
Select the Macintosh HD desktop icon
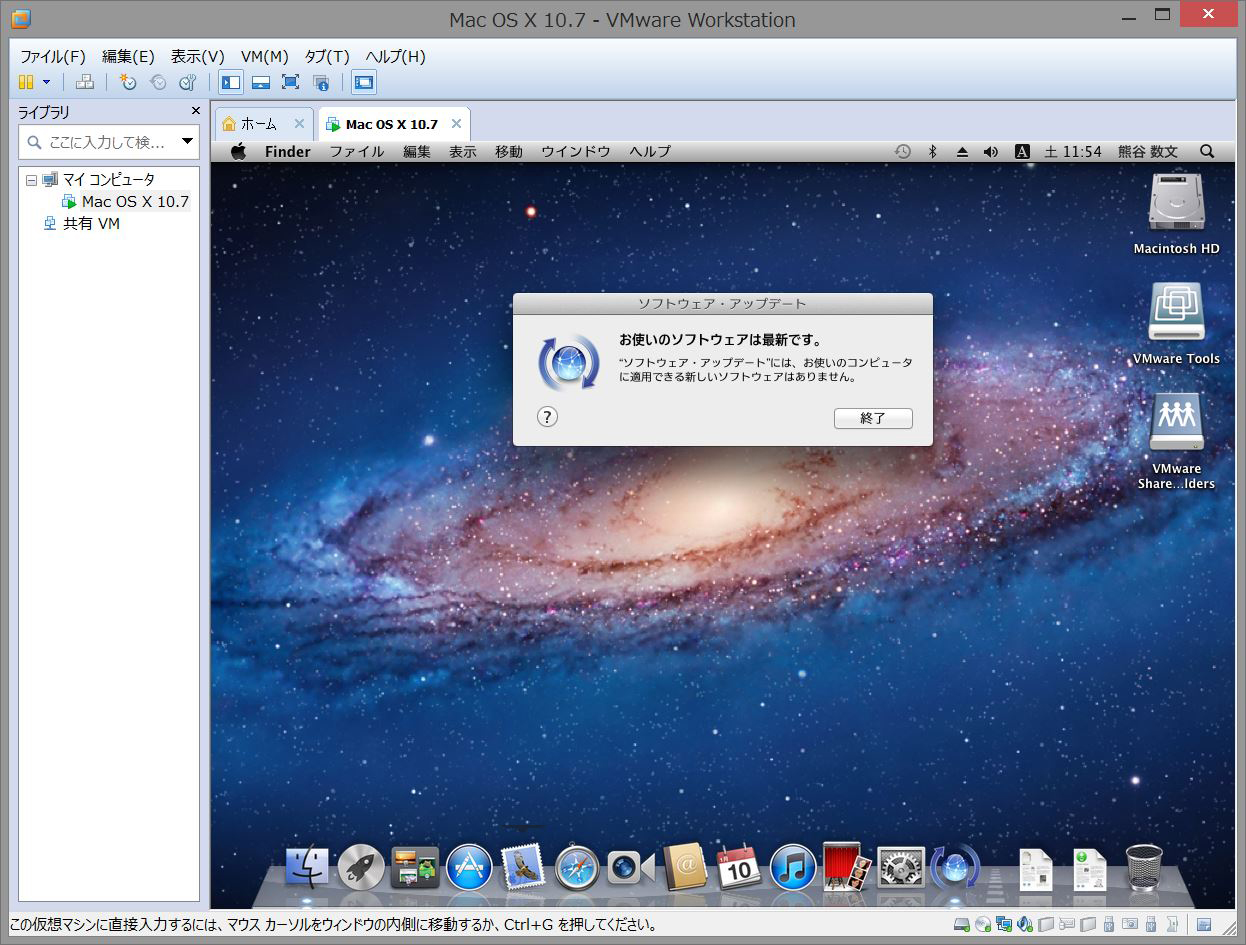tap(1176, 214)
